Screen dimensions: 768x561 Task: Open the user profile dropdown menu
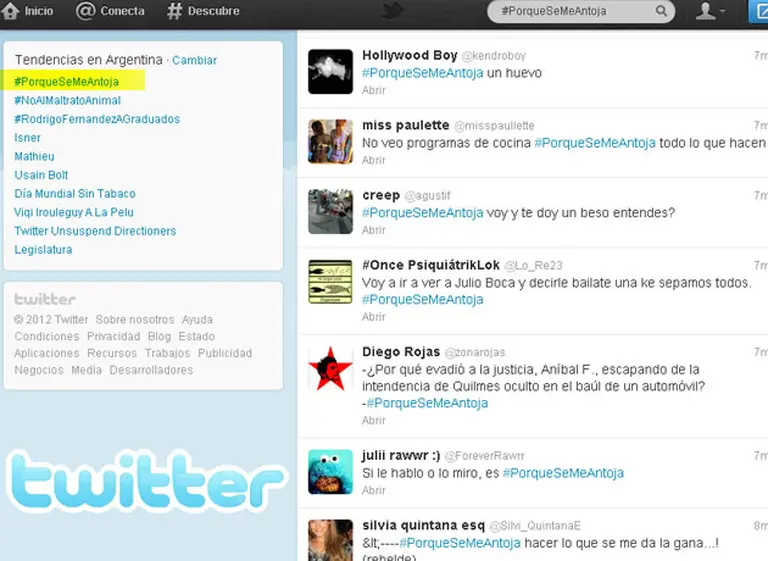pyautogui.click(x=710, y=11)
